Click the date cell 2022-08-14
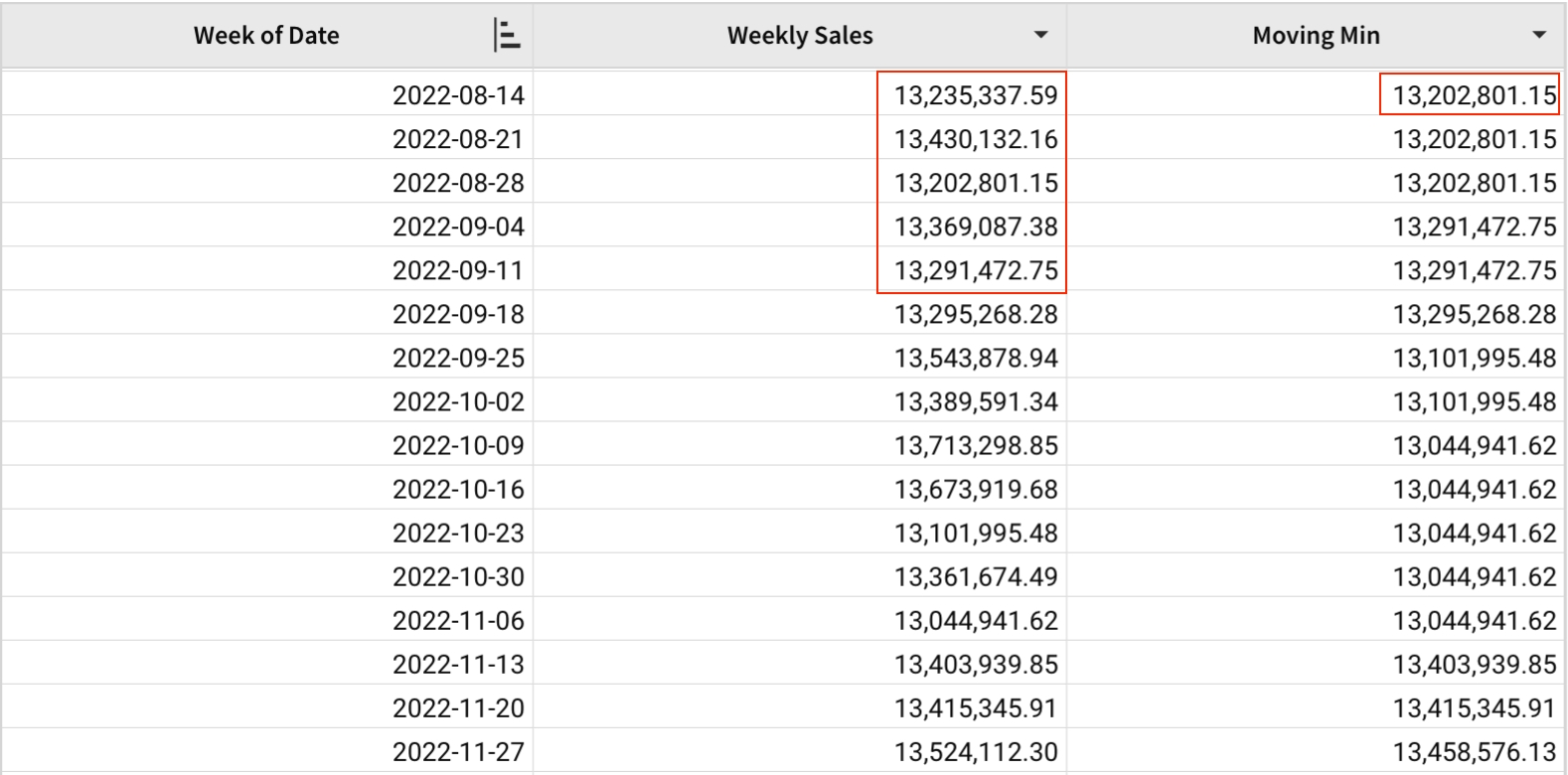Screen dimensions: 1568x775 [458, 95]
